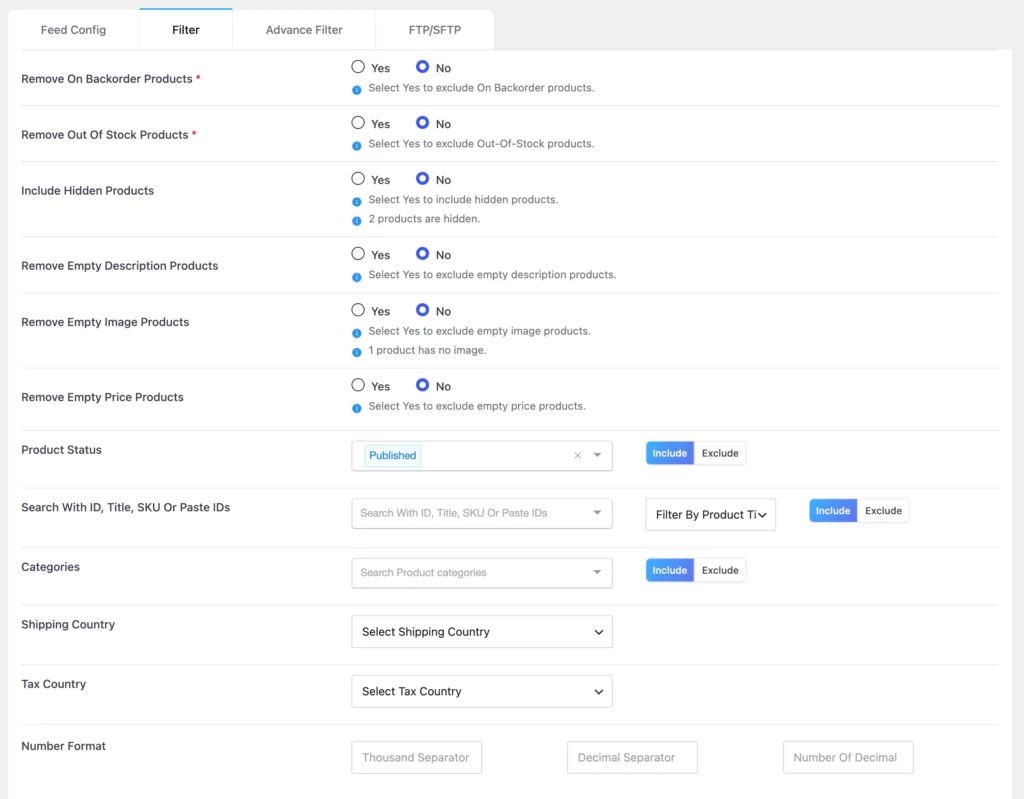
Task: Click Thousand Separator input field
Action: 416,757
